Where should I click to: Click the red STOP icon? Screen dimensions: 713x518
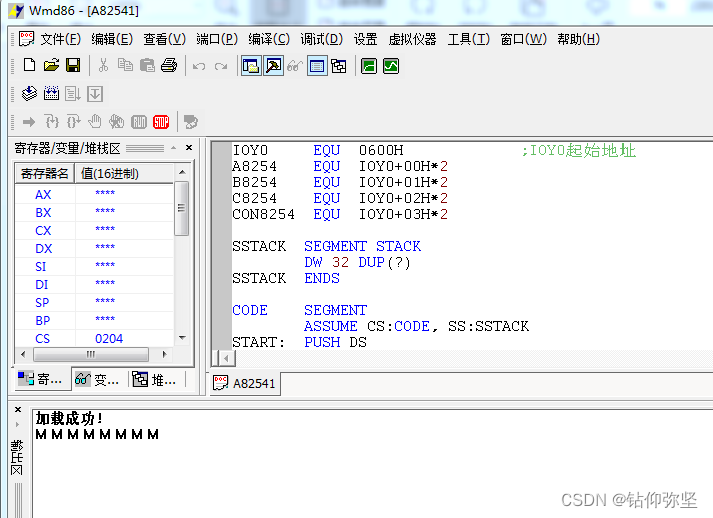tap(161, 122)
